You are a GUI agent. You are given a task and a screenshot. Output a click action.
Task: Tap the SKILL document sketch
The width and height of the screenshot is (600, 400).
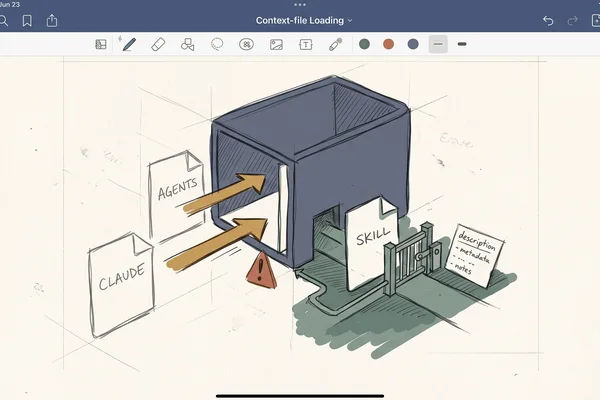click(372, 243)
